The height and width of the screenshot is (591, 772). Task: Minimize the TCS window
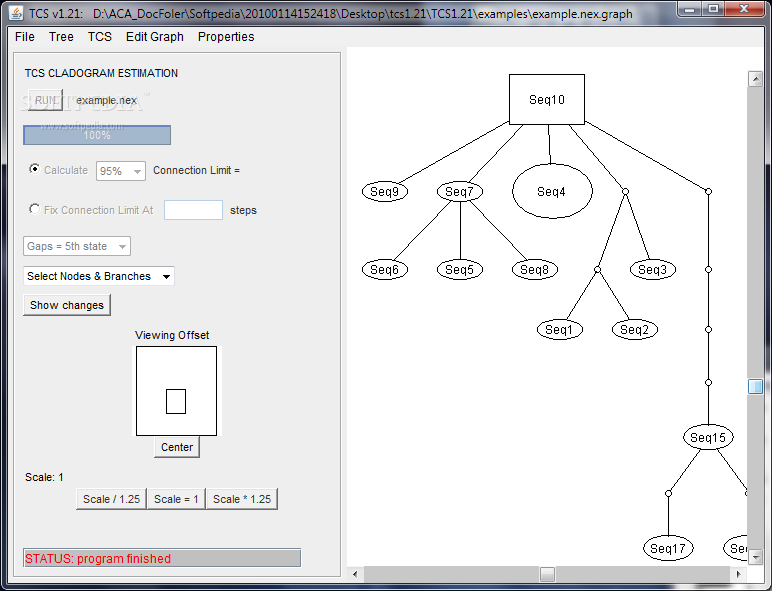690,9
